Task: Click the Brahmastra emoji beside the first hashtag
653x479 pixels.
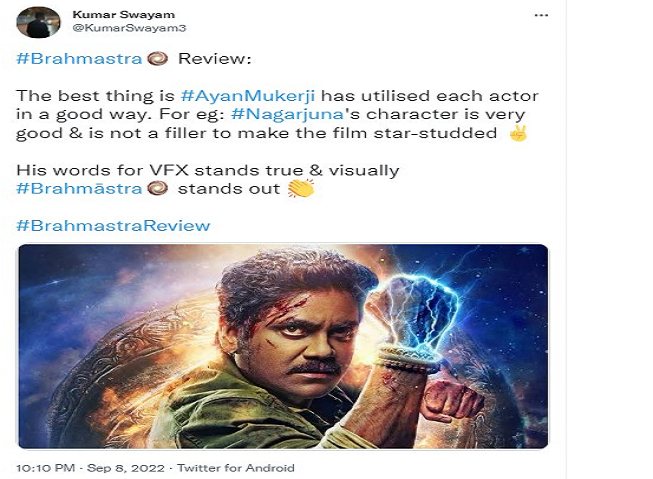Action: (158, 58)
